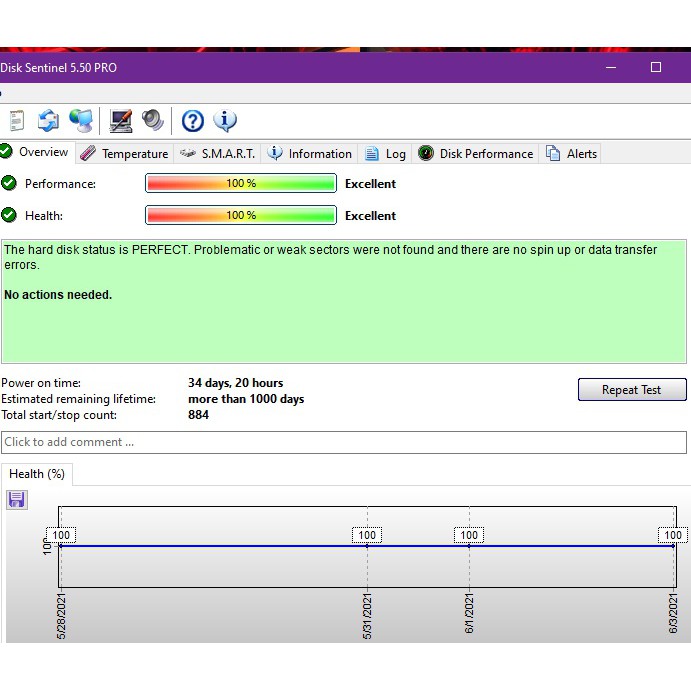The image size is (691, 691).
Task: Click the report document icon in toolbar
Action: coord(16,121)
